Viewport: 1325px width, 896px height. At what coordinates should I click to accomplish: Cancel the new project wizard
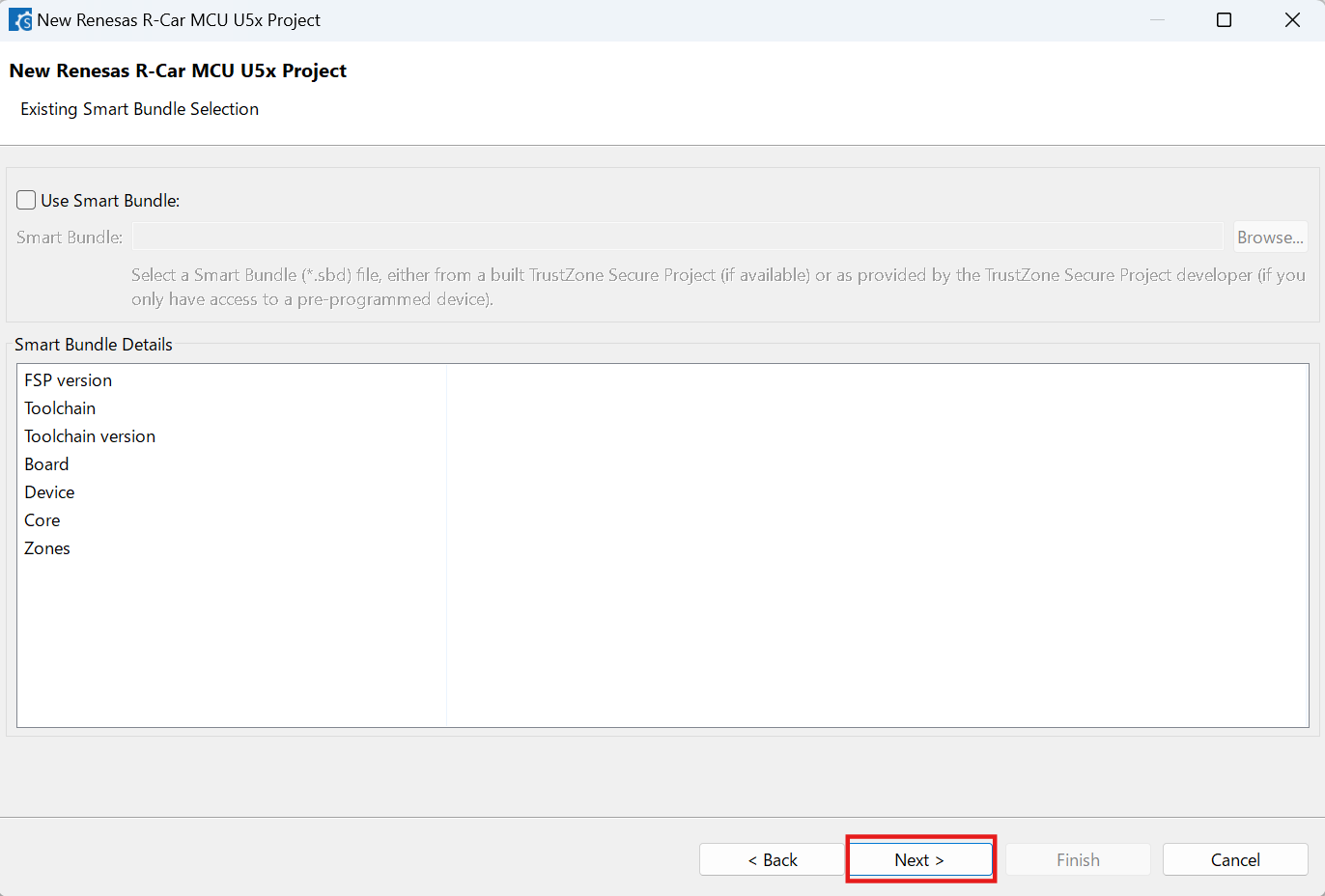[x=1235, y=859]
